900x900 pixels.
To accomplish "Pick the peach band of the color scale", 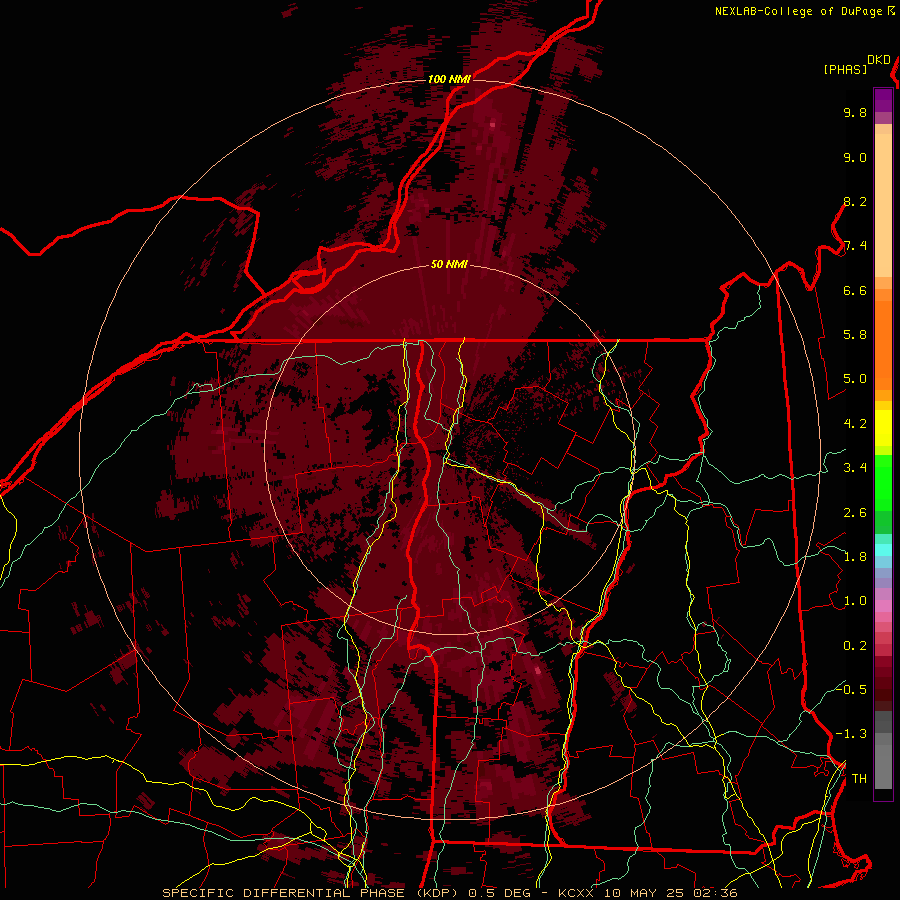I will tap(883, 205).
